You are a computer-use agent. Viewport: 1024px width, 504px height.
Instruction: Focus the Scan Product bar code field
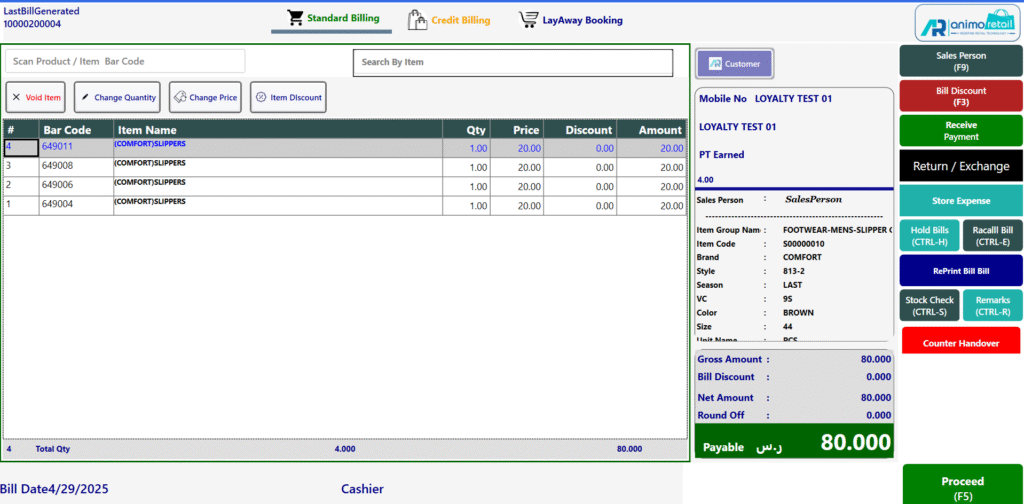click(x=125, y=61)
